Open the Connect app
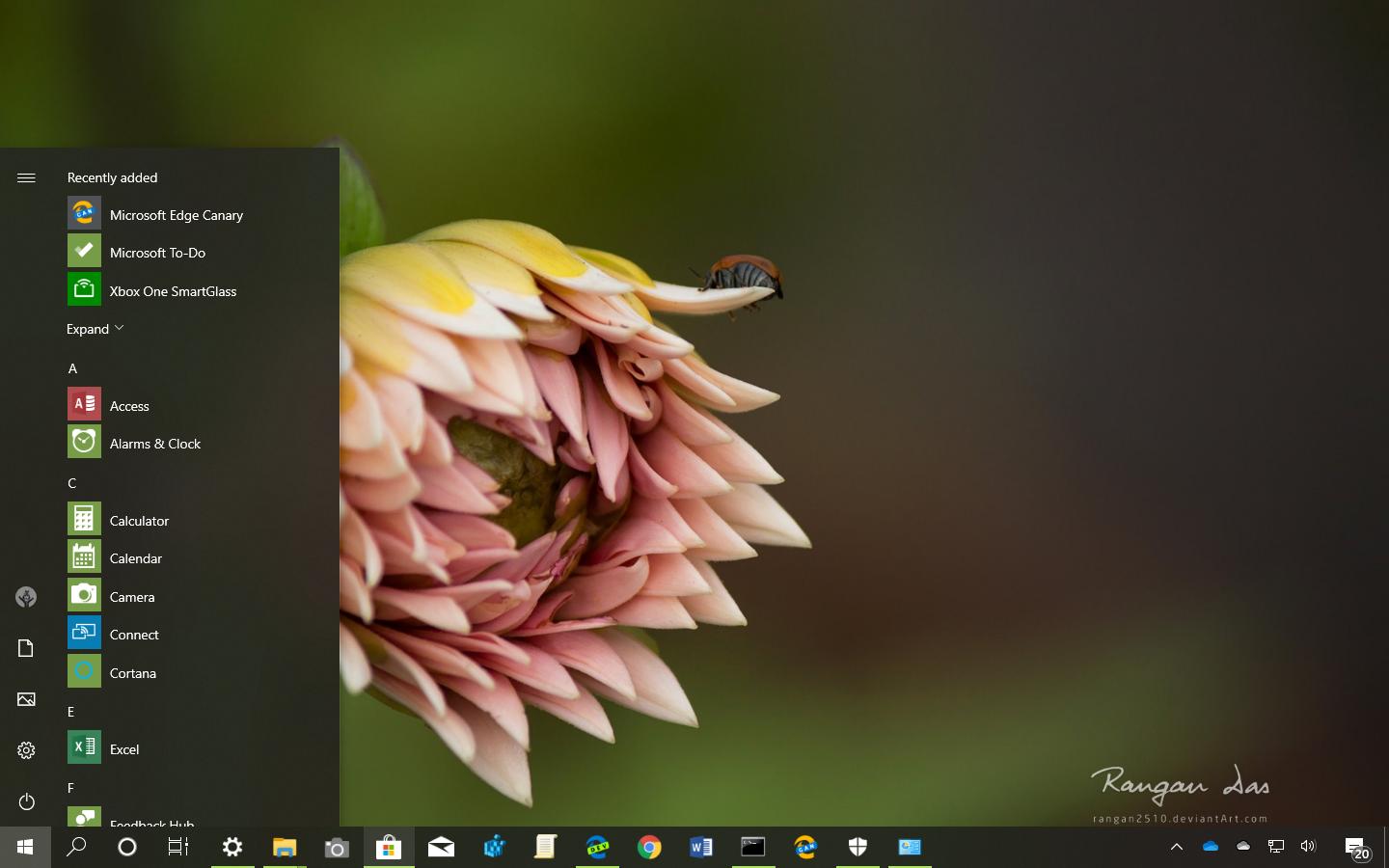1389x868 pixels. (134, 635)
